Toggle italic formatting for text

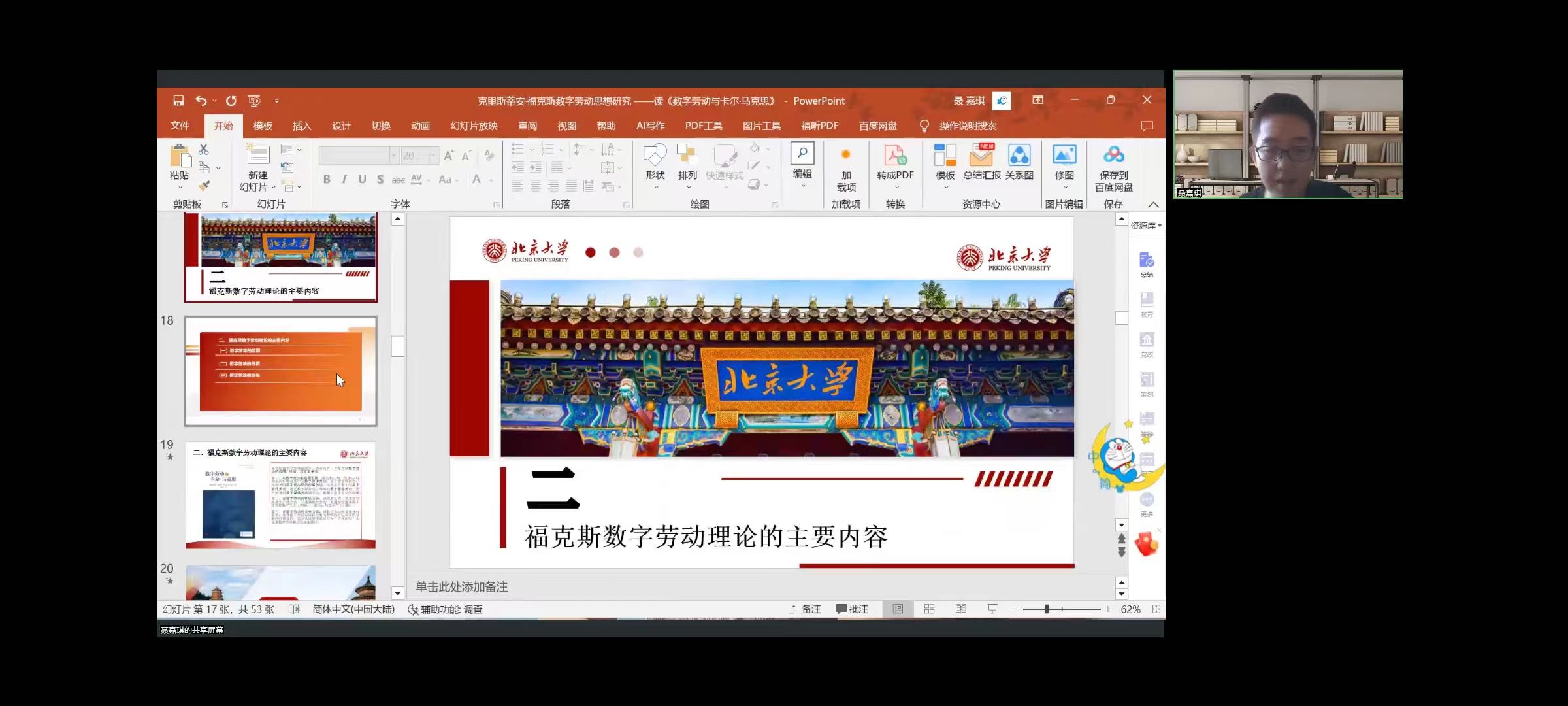coord(344,178)
